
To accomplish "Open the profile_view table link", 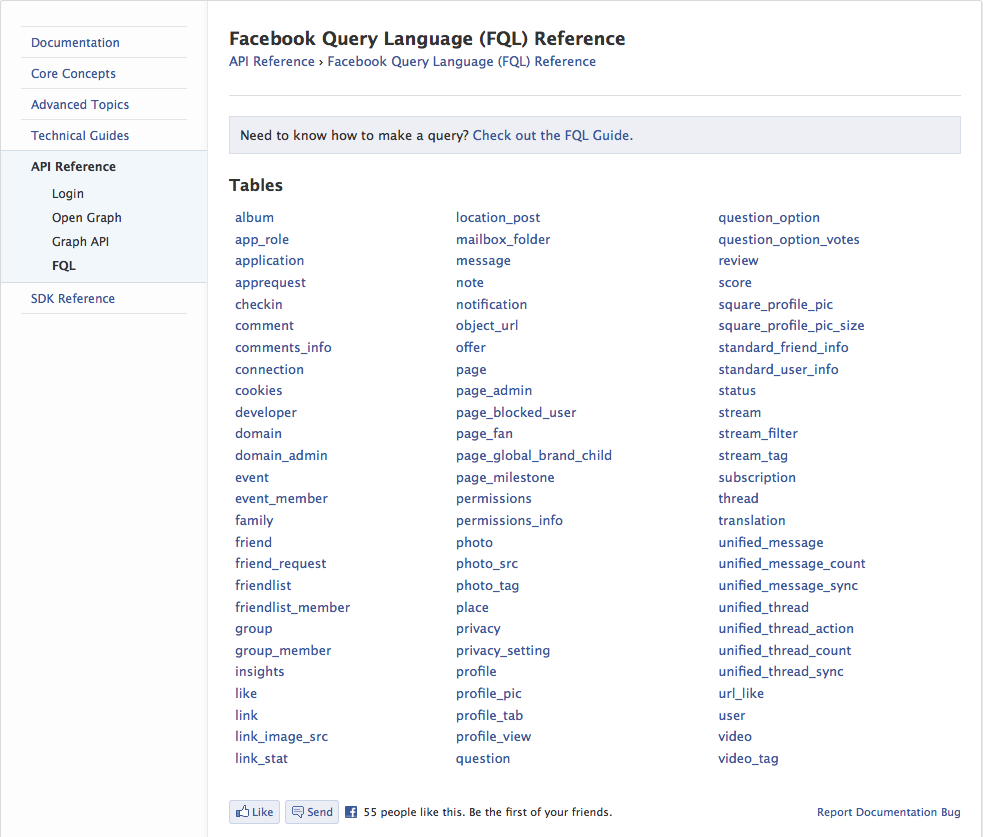I will pos(493,737).
